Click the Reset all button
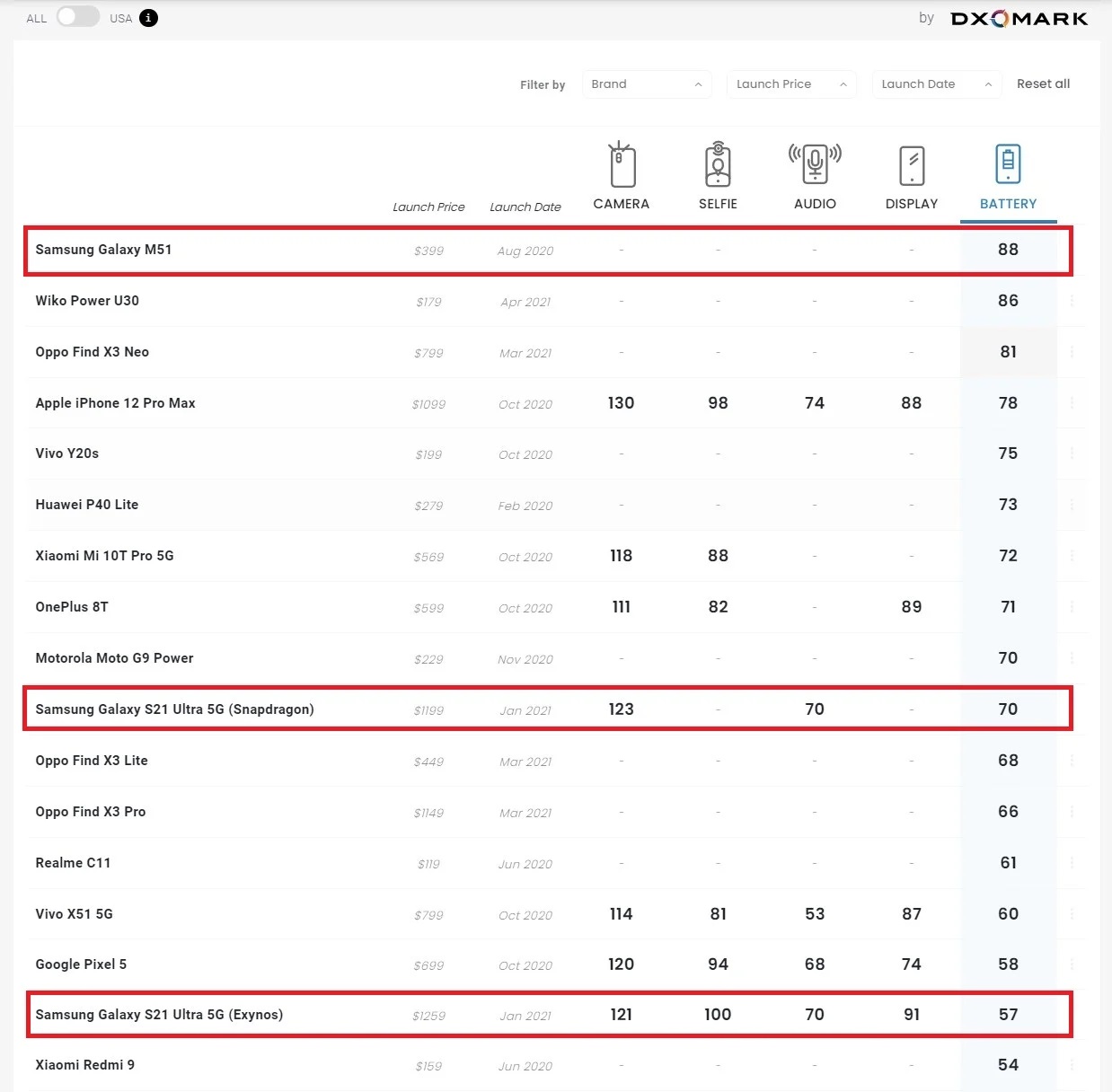The image size is (1112, 1092). pos(1043,84)
